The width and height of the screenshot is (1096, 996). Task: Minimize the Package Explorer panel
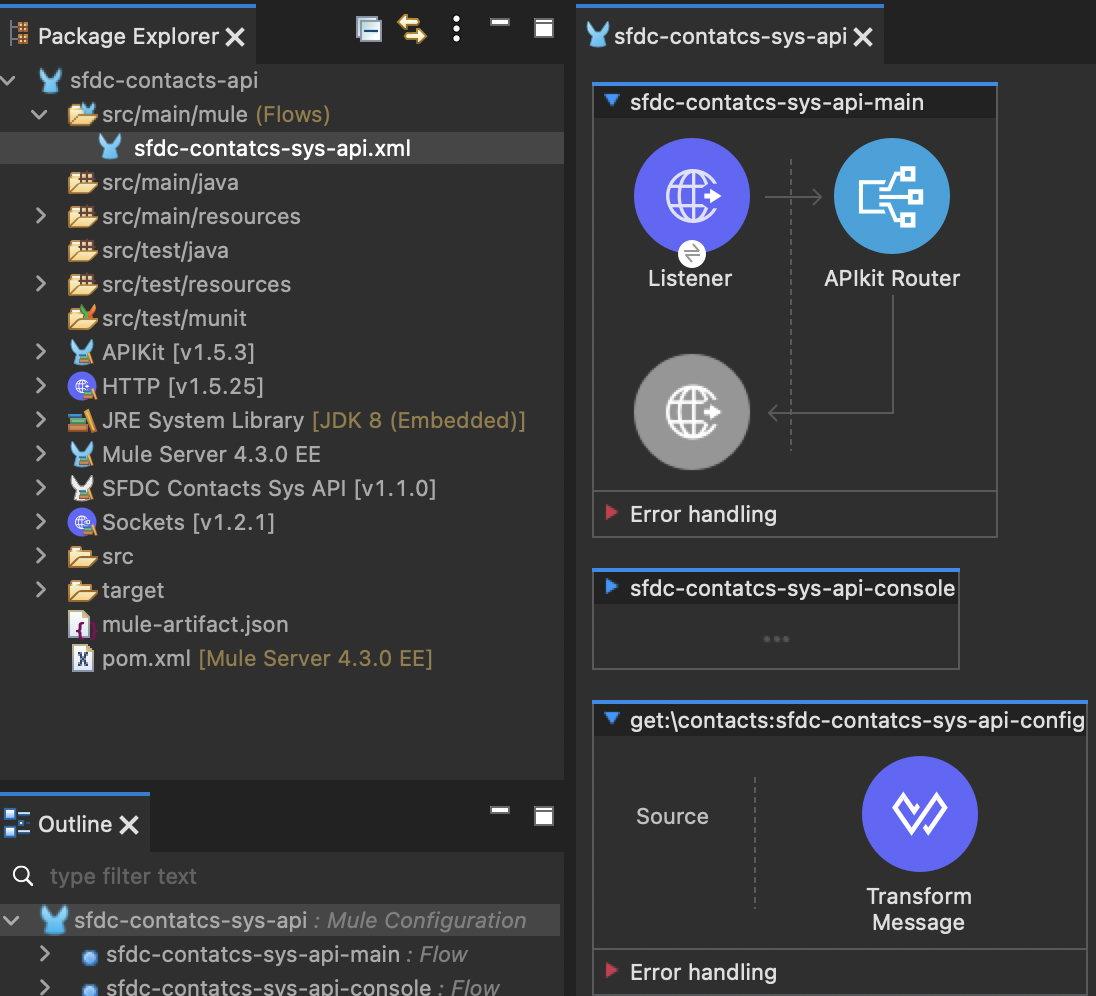[x=500, y=23]
